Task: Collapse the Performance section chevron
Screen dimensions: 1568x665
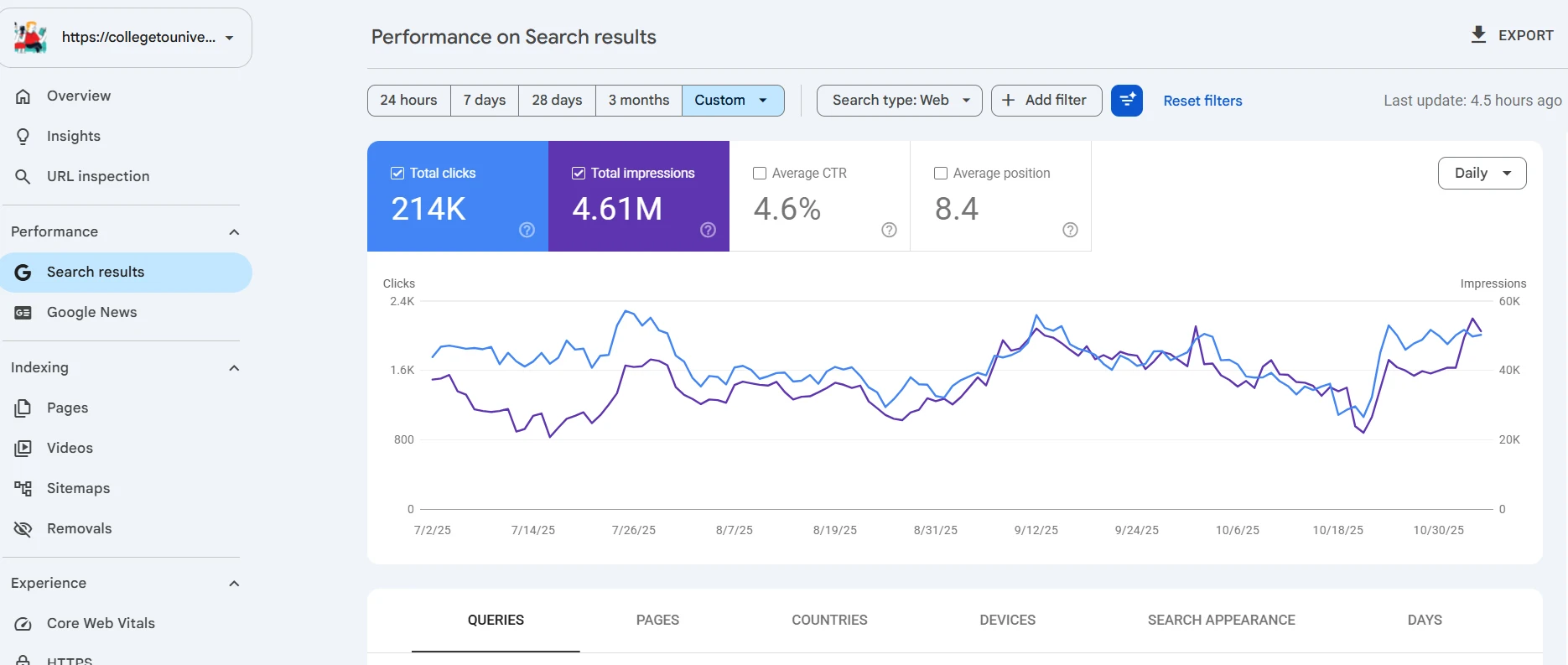Action: [x=234, y=232]
